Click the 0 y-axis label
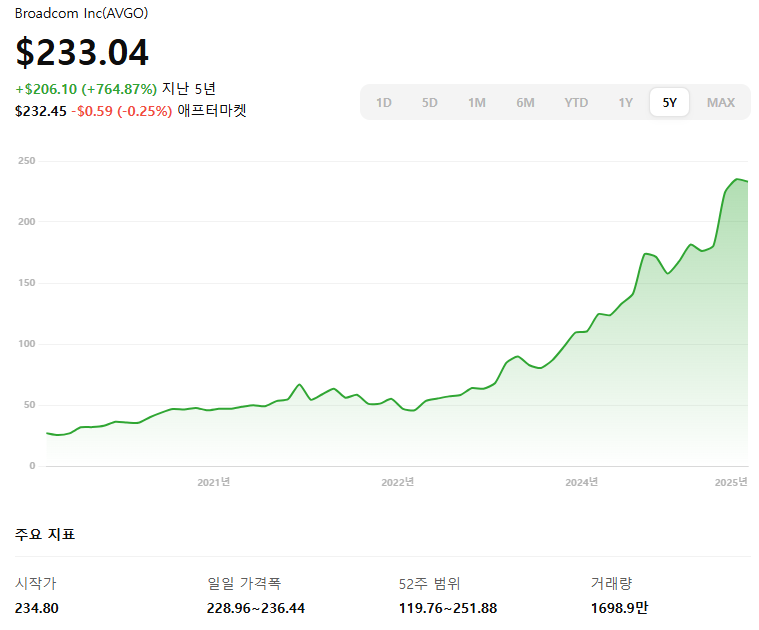This screenshot has width=759, height=630. pyautogui.click(x=32, y=465)
